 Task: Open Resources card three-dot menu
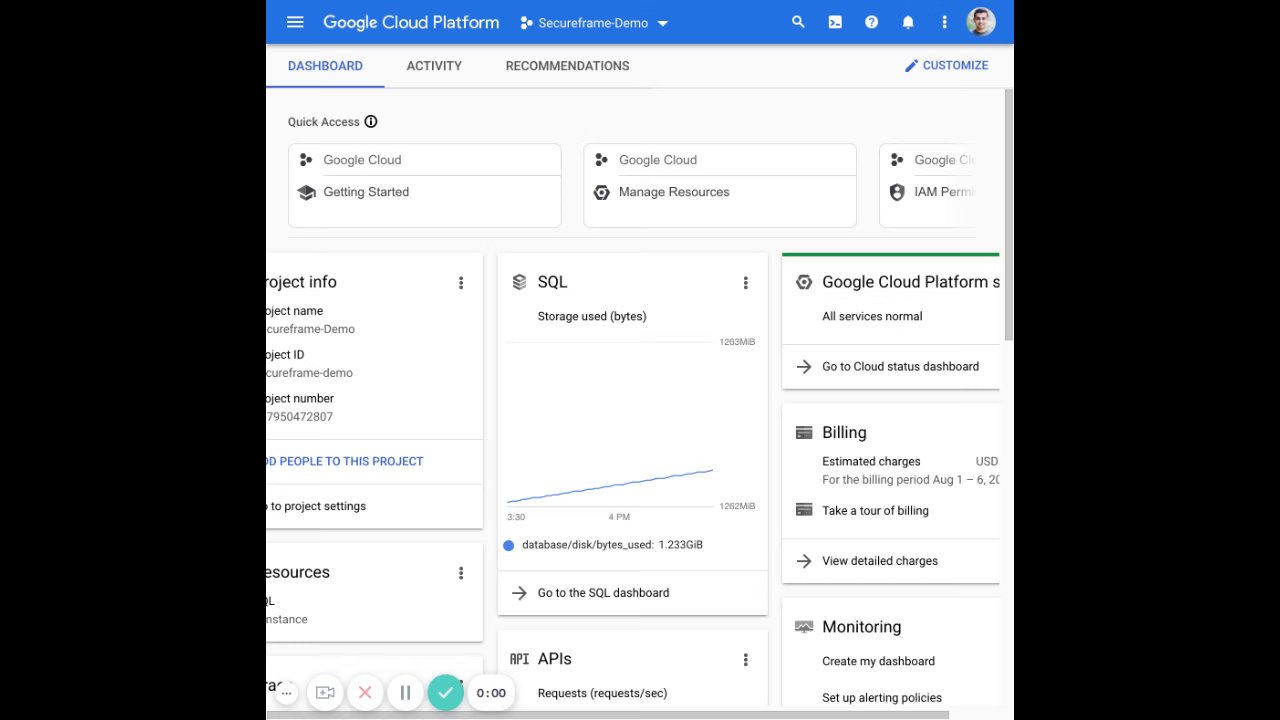[x=461, y=573]
